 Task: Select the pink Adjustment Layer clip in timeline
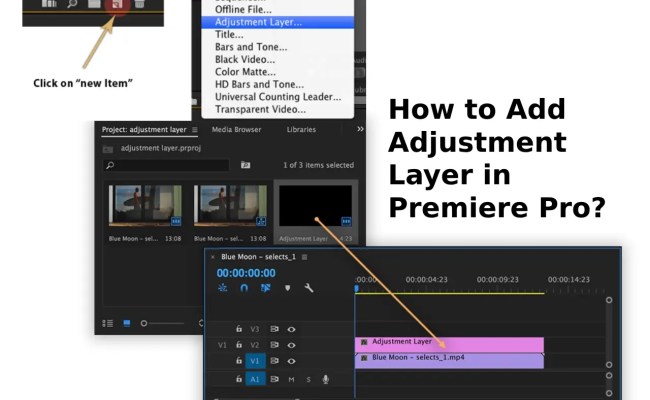click(x=449, y=344)
